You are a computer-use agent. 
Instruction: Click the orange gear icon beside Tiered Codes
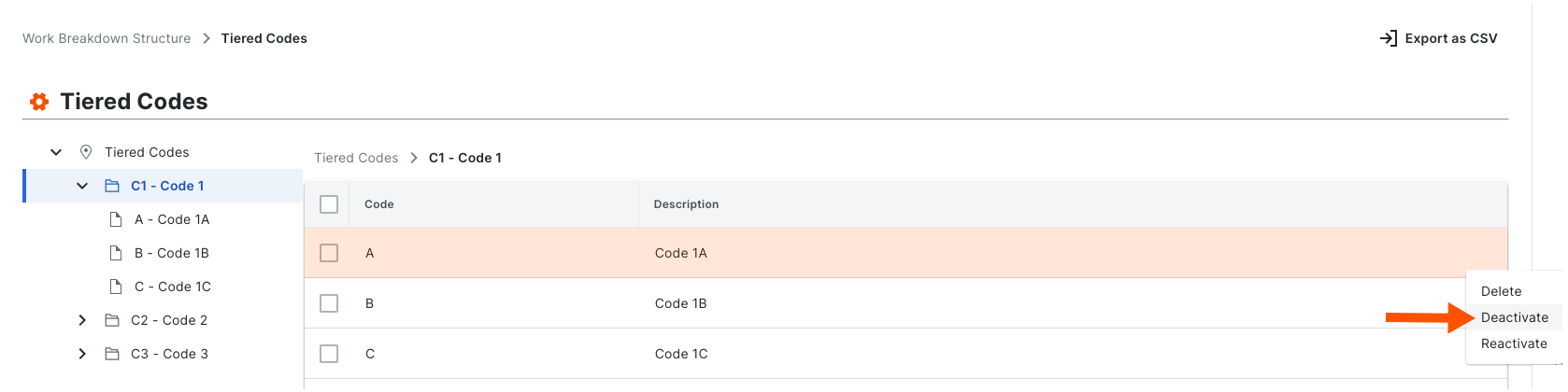[x=39, y=102]
